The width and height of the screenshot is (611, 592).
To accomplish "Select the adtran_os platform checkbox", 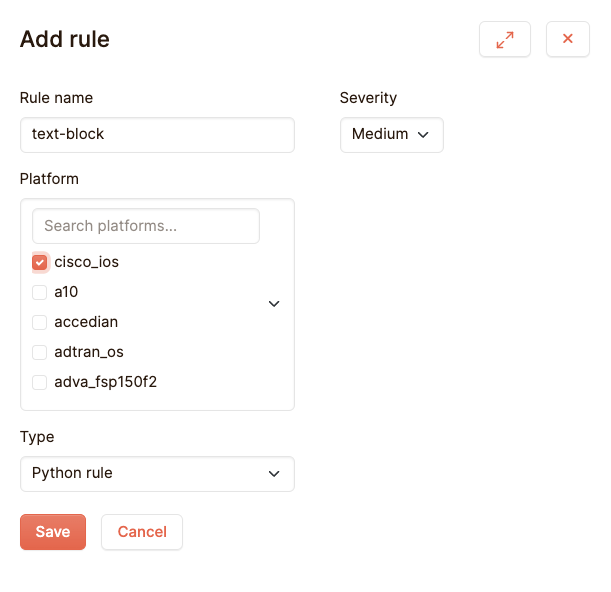I will click(40, 352).
